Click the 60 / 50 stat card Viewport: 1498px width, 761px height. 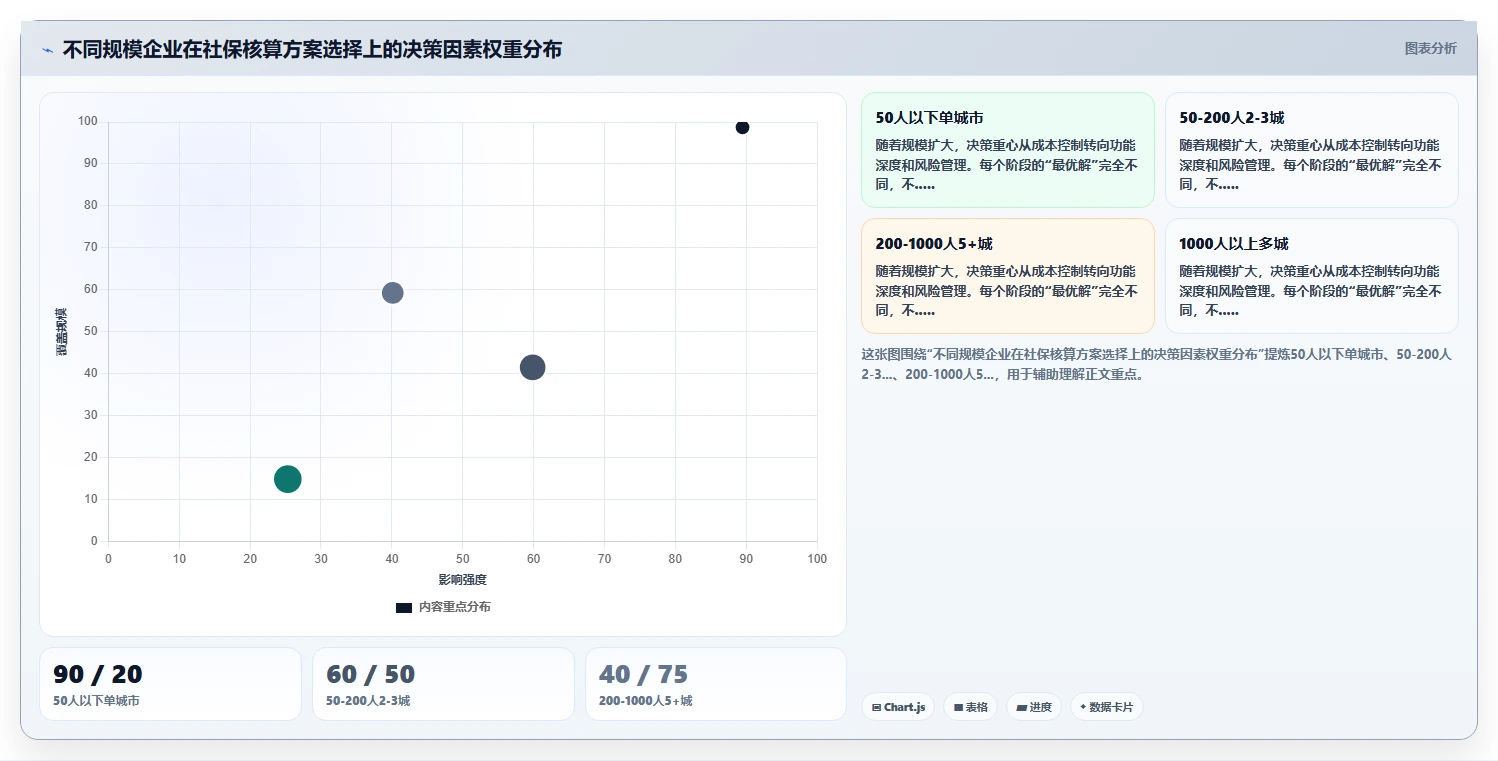(x=443, y=684)
